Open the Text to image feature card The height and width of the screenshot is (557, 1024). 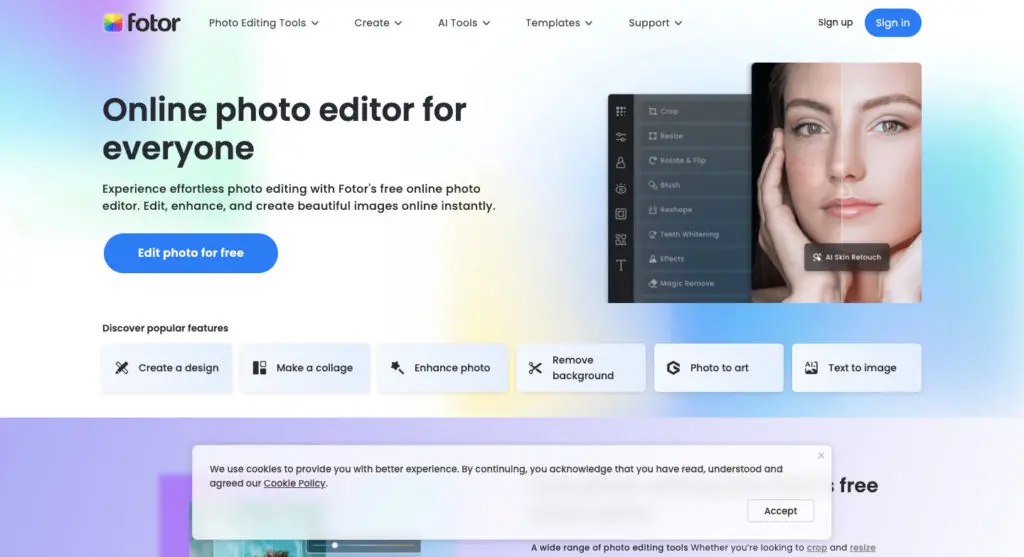[856, 368]
